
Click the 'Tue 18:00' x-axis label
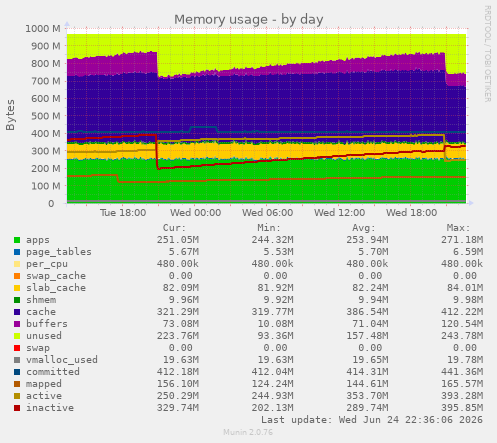[x=123, y=213]
